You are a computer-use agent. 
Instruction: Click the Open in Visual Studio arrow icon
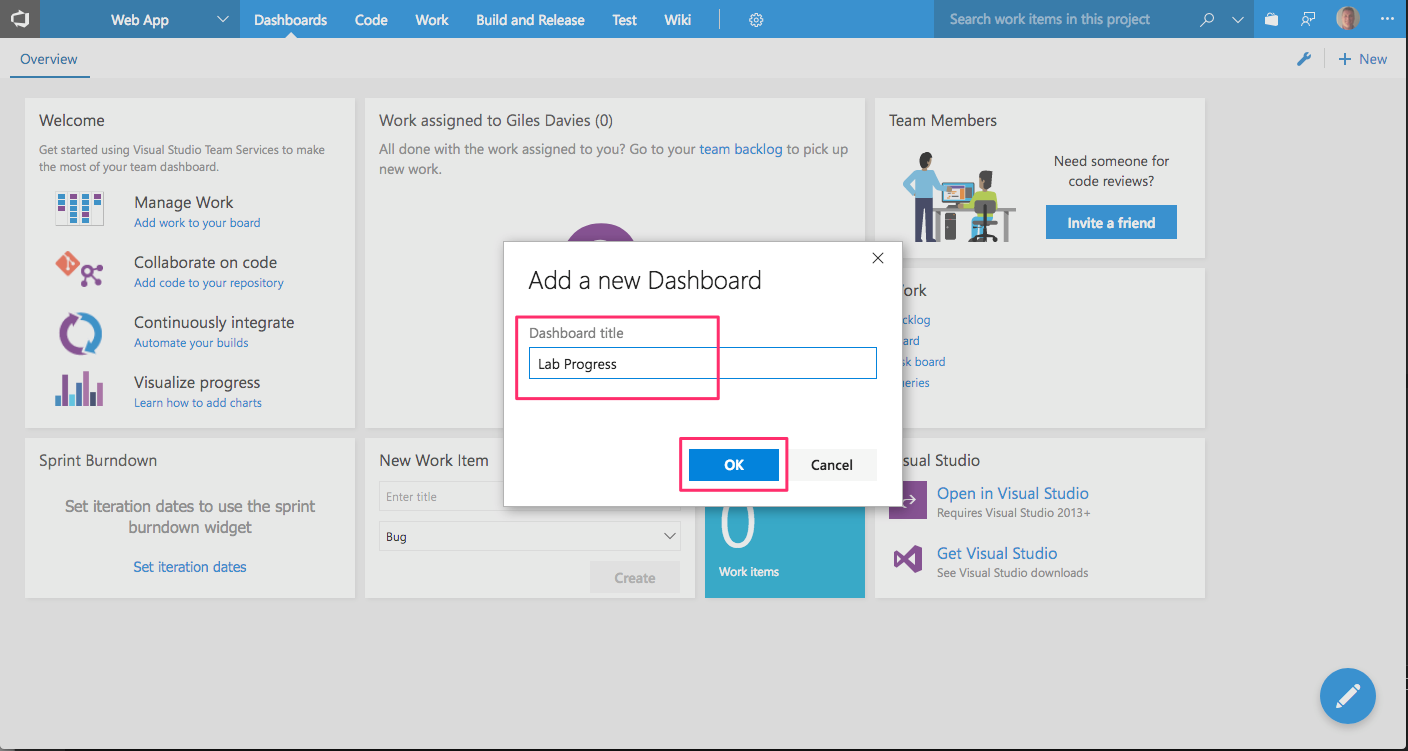point(908,499)
